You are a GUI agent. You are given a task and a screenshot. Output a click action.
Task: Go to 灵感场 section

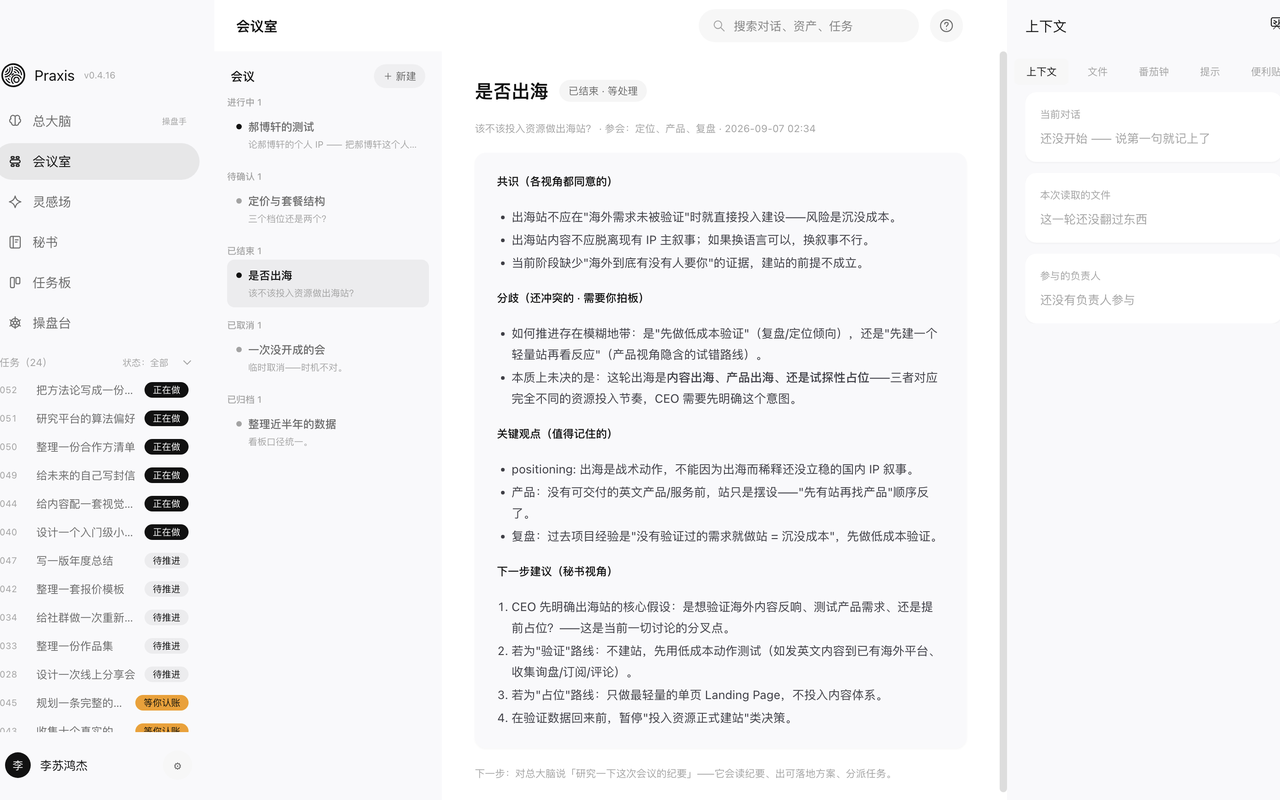98,202
